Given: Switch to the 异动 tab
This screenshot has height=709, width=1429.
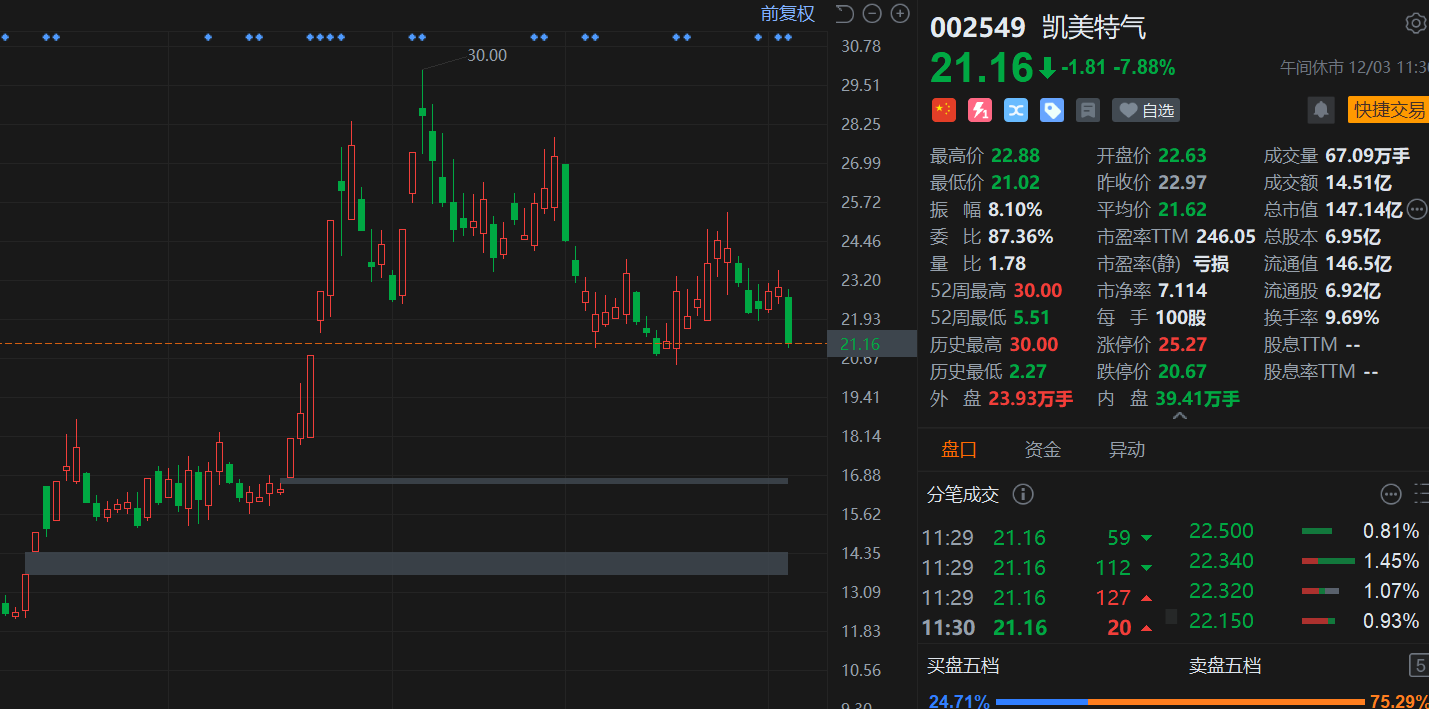Looking at the screenshot, I should coord(1126,450).
